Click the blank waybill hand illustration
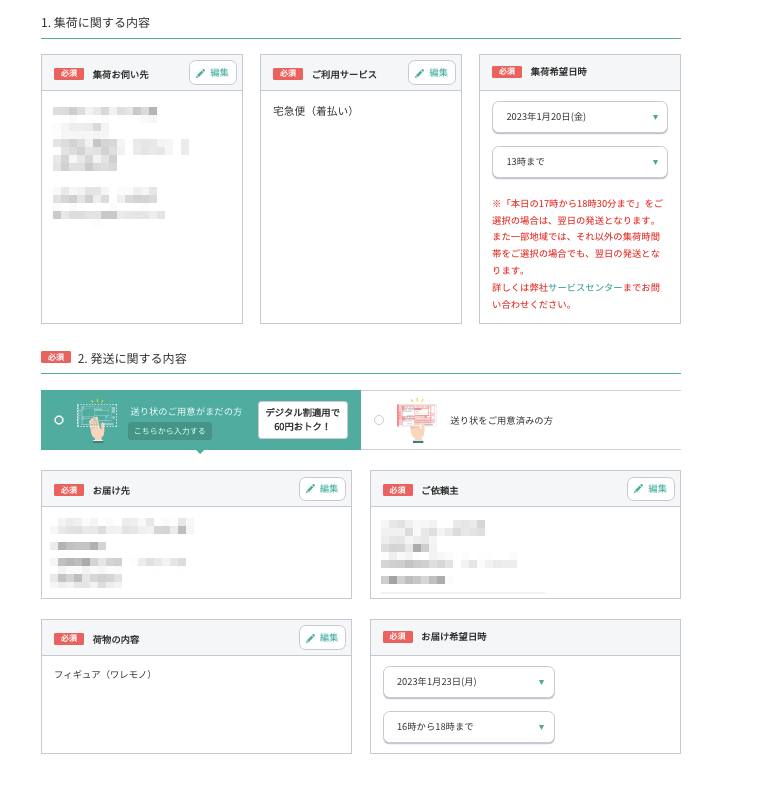Viewport: 772px width, 785px height. tap(97, 421)
